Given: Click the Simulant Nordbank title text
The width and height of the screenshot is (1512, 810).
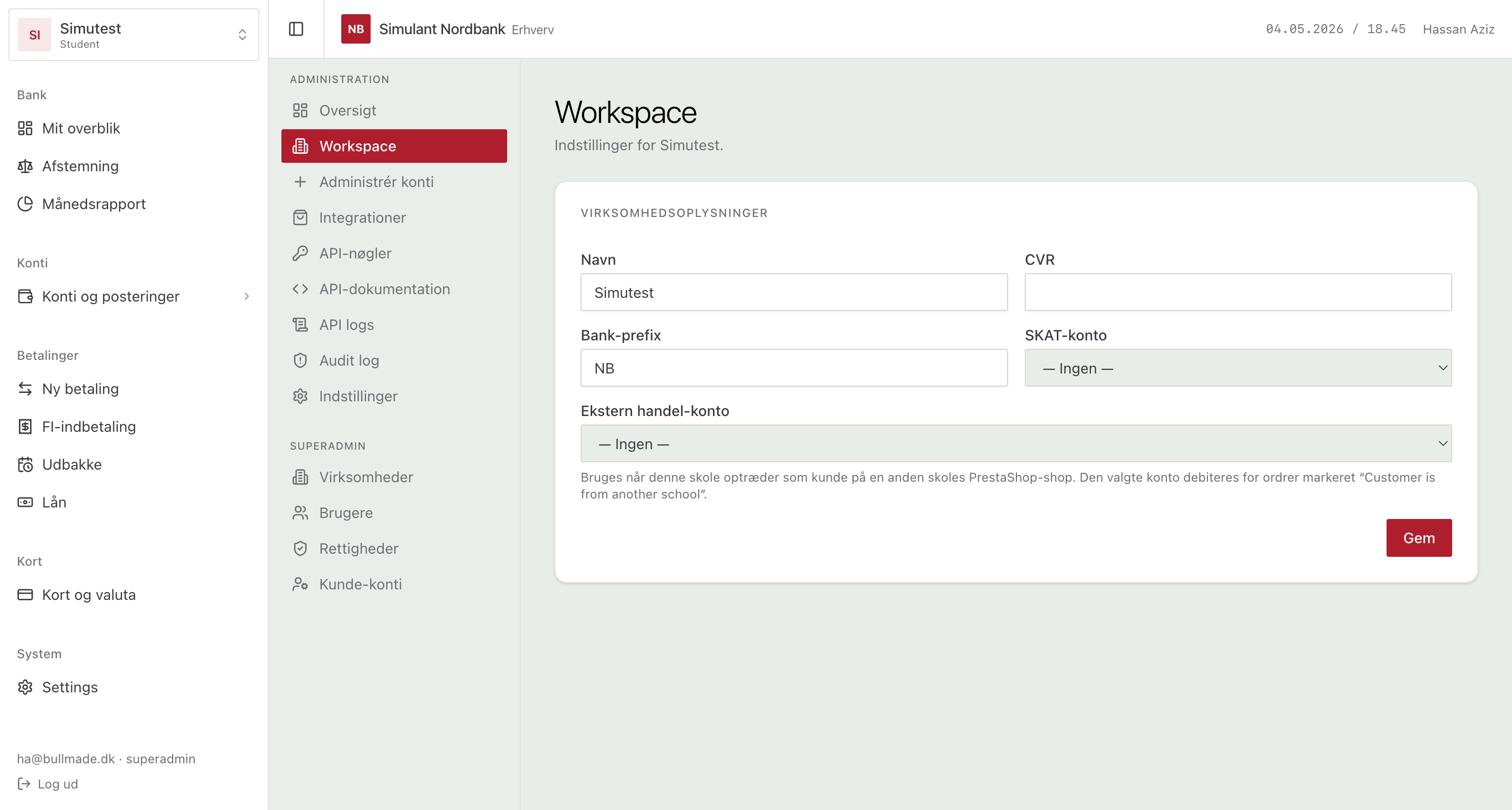Looking at the screenshot, I should tap(442, 29).
